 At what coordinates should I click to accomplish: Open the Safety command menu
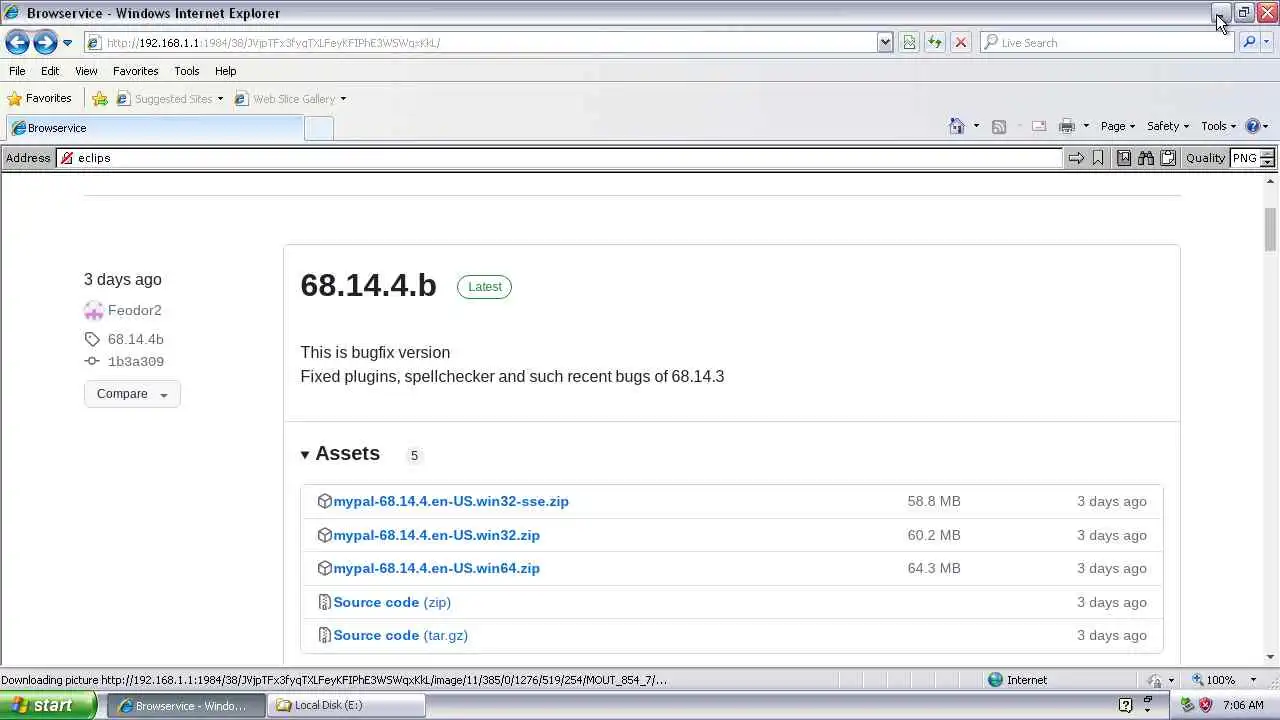pos(1167,126)
